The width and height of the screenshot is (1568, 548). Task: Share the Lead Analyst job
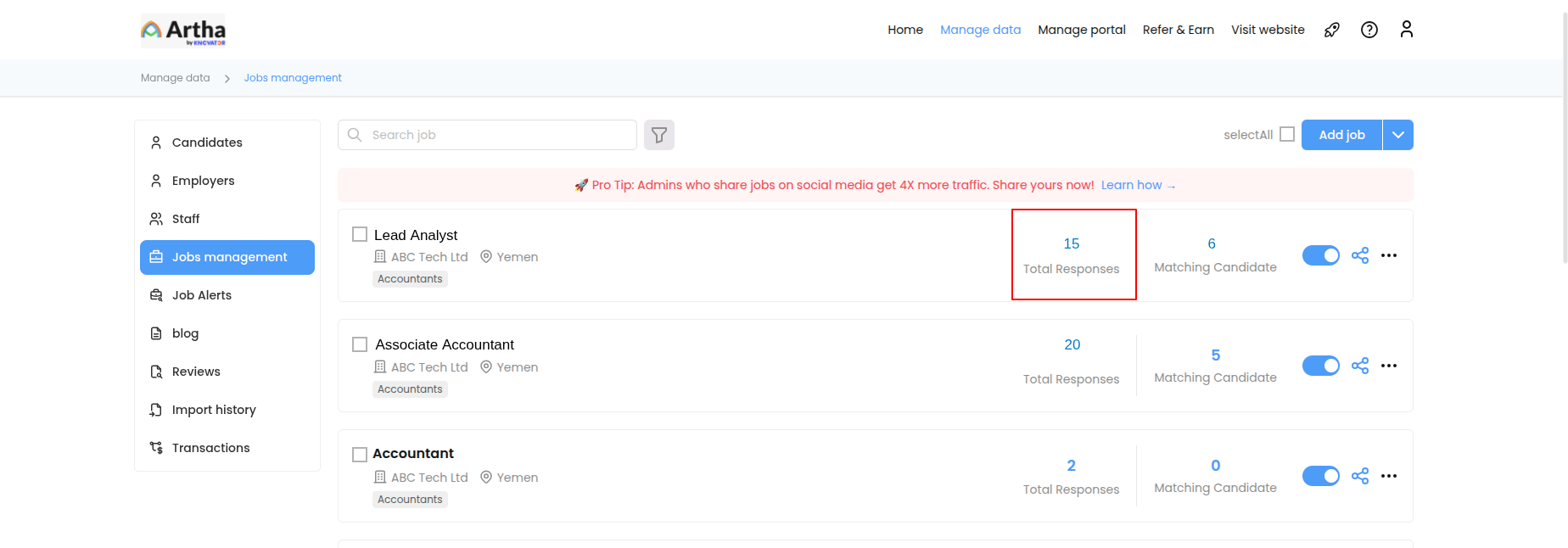tap(1360, 255)
